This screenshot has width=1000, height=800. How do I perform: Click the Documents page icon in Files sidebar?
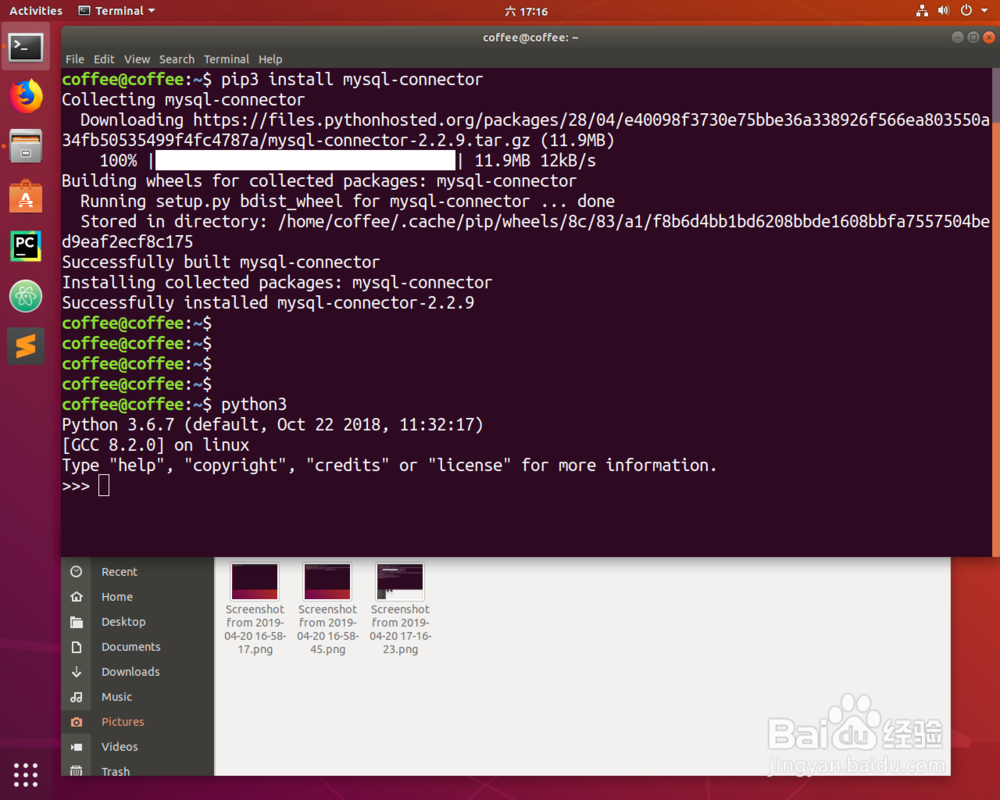(77, 647)
